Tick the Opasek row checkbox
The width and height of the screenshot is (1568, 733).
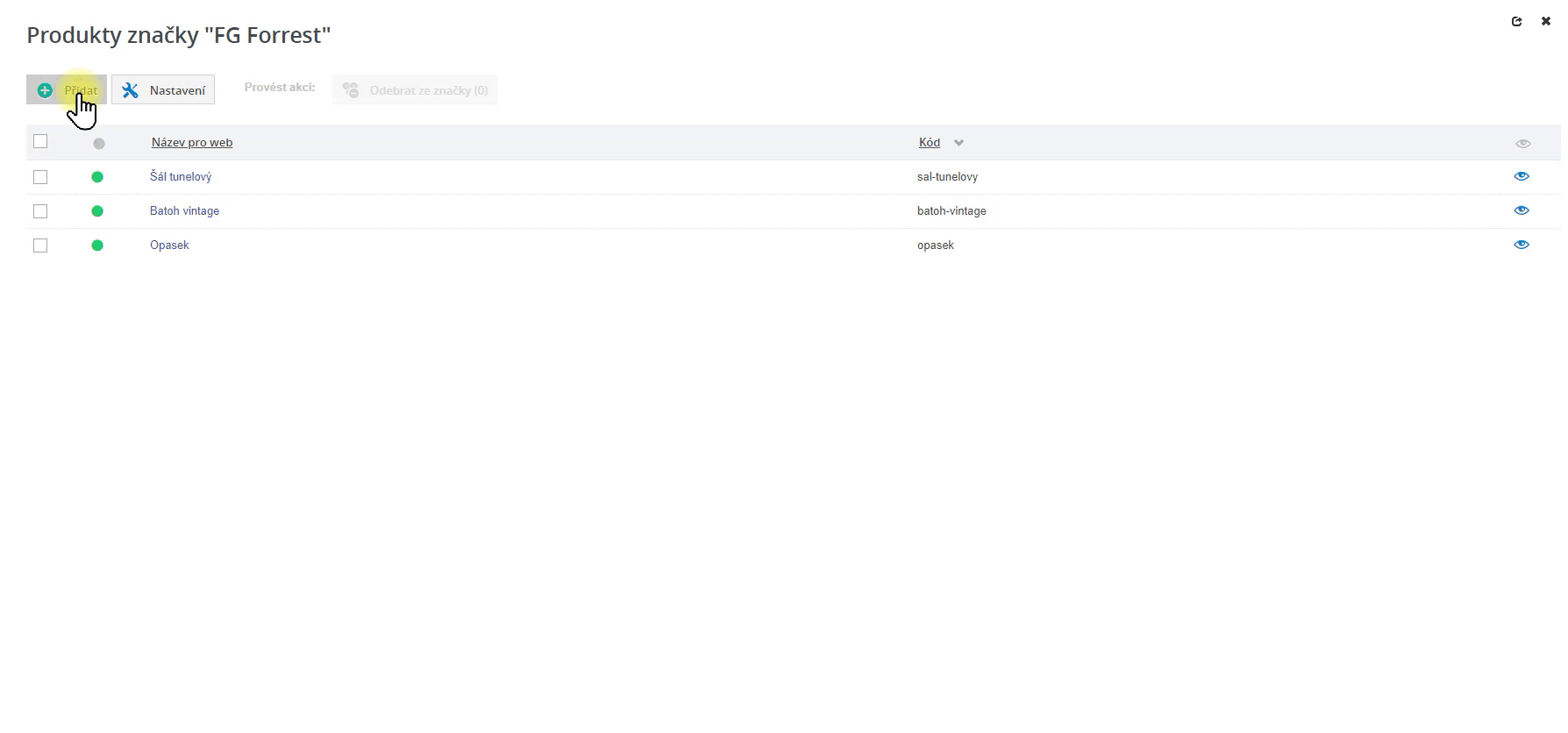(x=40, y=246)
